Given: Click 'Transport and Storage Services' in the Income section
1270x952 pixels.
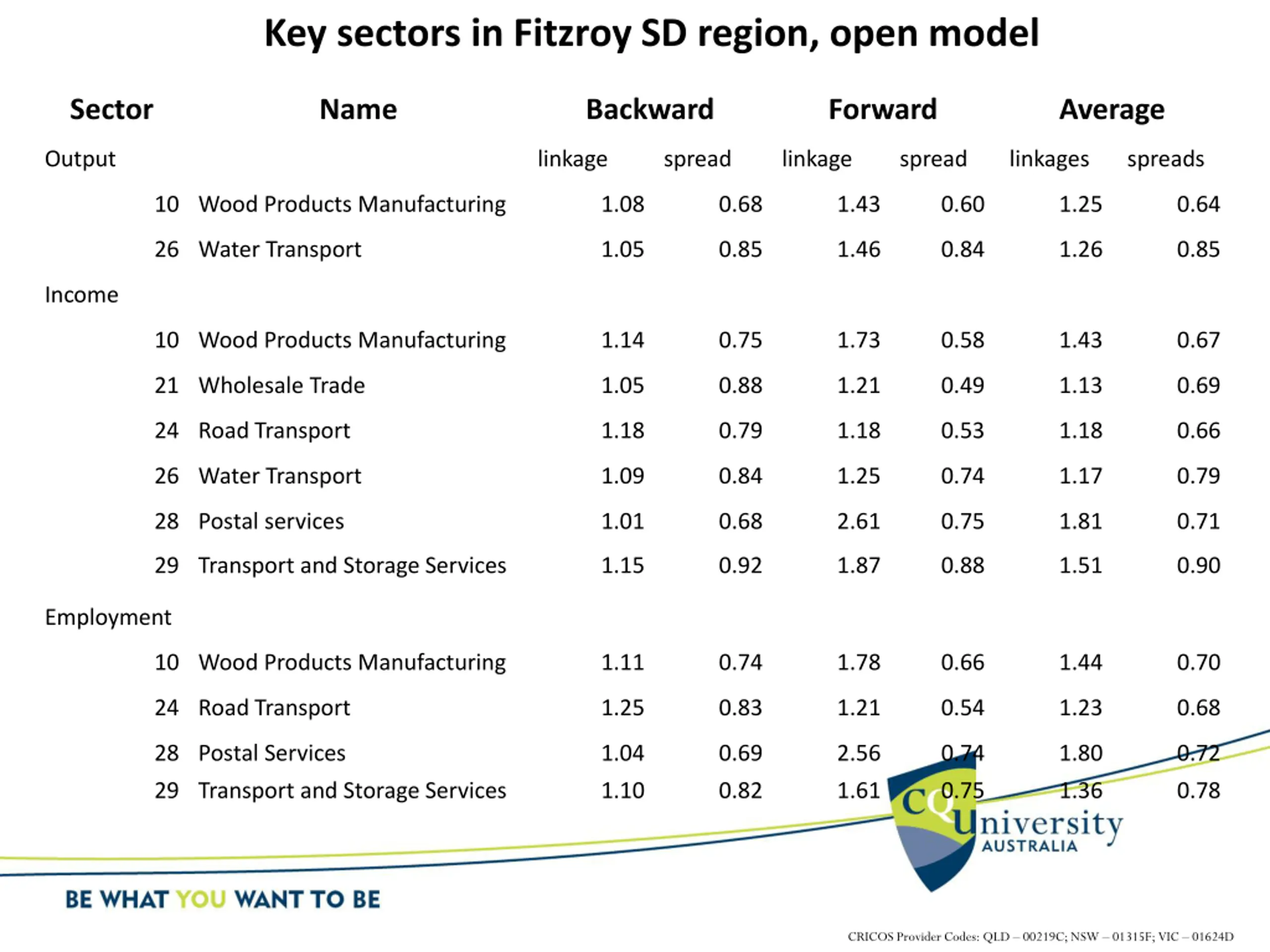Looking at the screenshot, I should [x=352, y=566].
